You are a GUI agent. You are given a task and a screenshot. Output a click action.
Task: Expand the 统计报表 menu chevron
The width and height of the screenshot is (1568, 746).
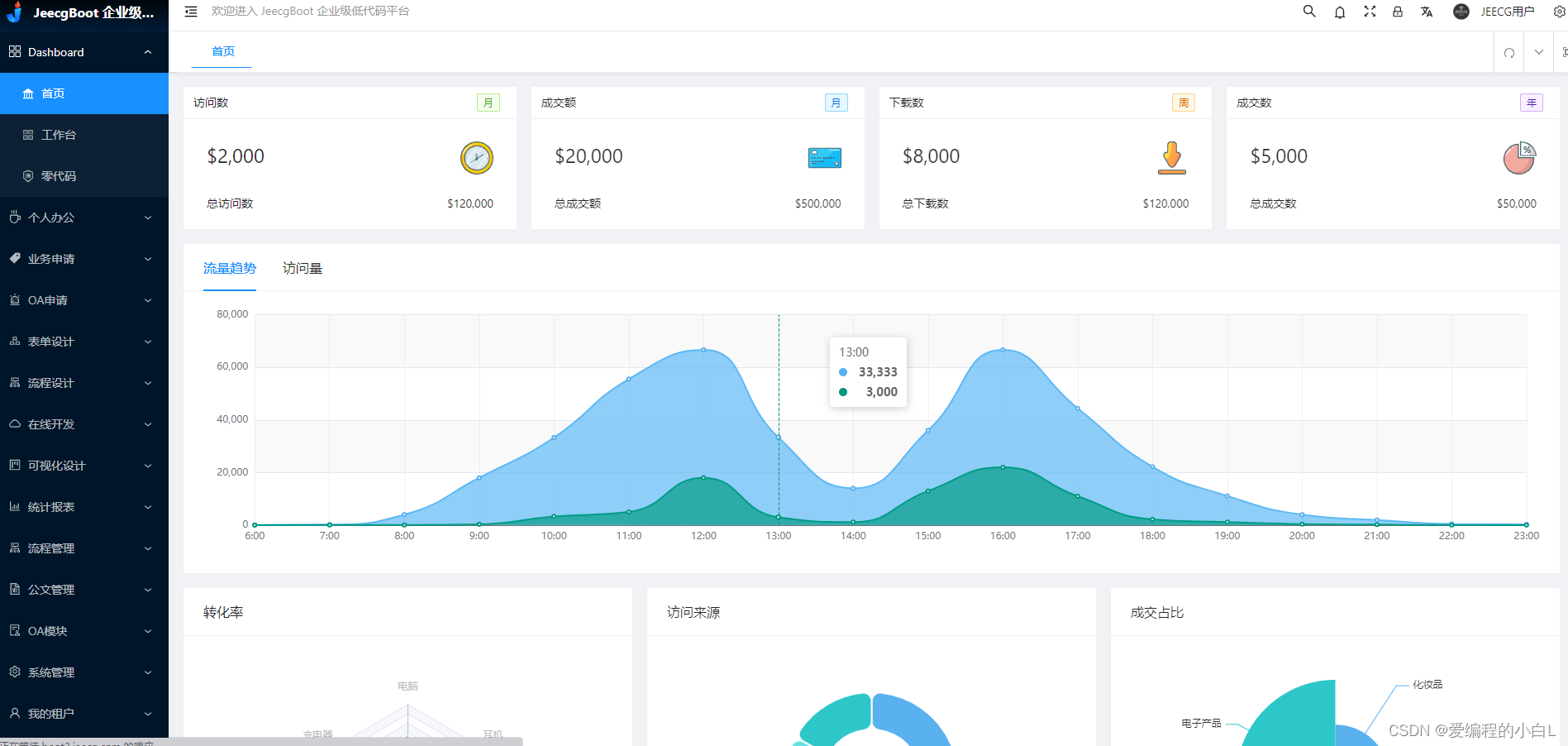(x=148, y=507)
